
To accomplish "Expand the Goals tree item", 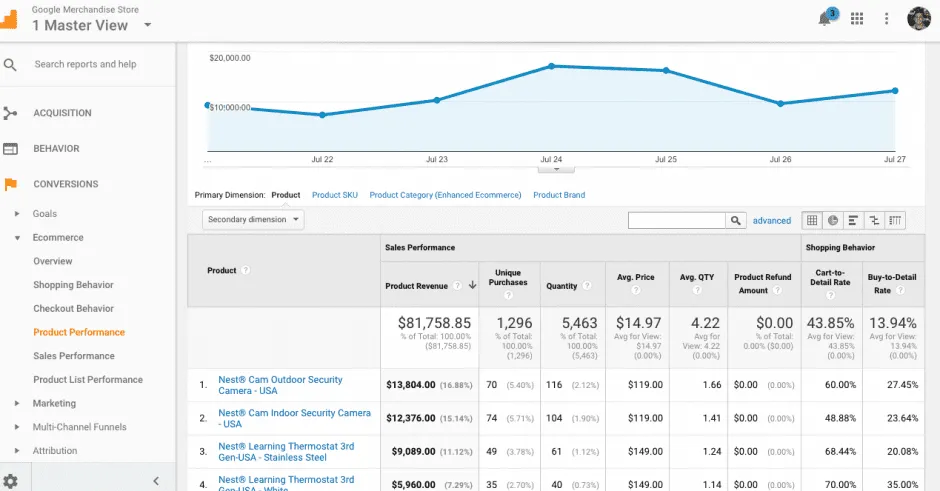I will [17, 213].
